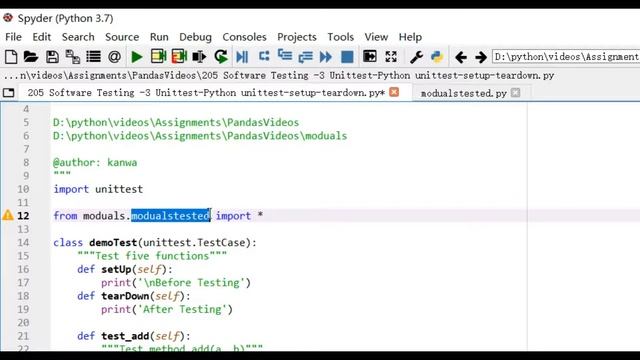Re-run the last script icon
Image resolution: width=640 pixels, height=360 pixels.
coord(221,57)
